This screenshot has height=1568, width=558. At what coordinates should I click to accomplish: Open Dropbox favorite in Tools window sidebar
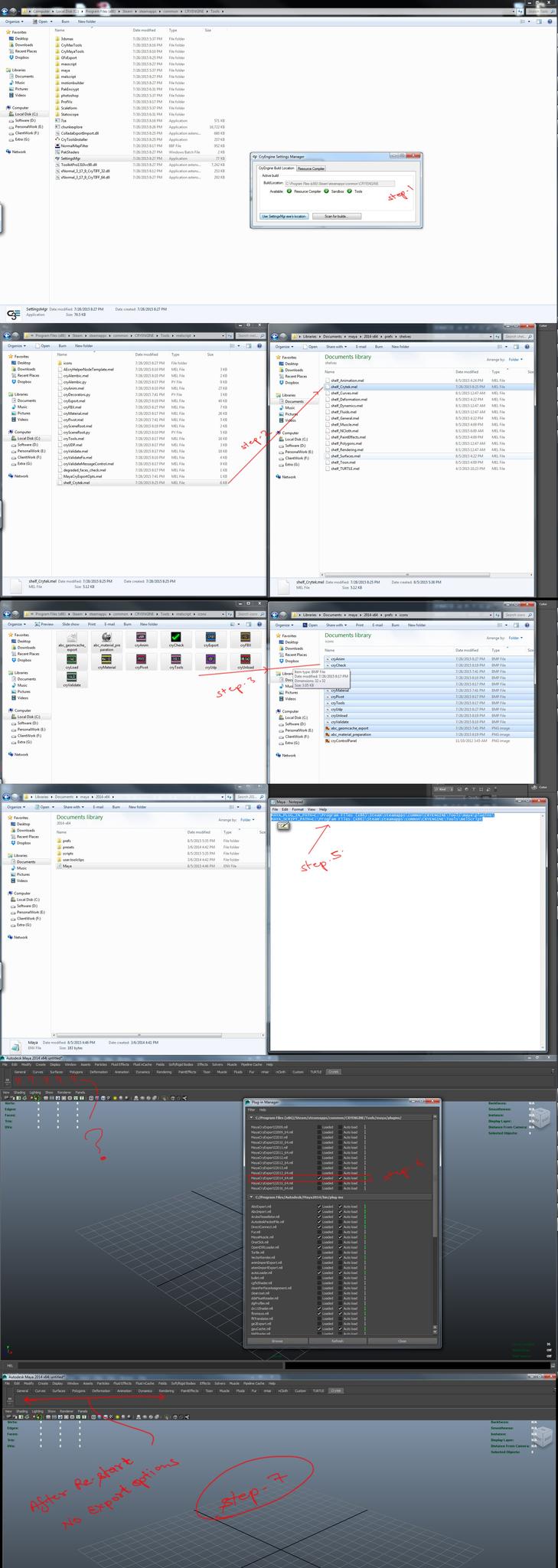(21, 57)
